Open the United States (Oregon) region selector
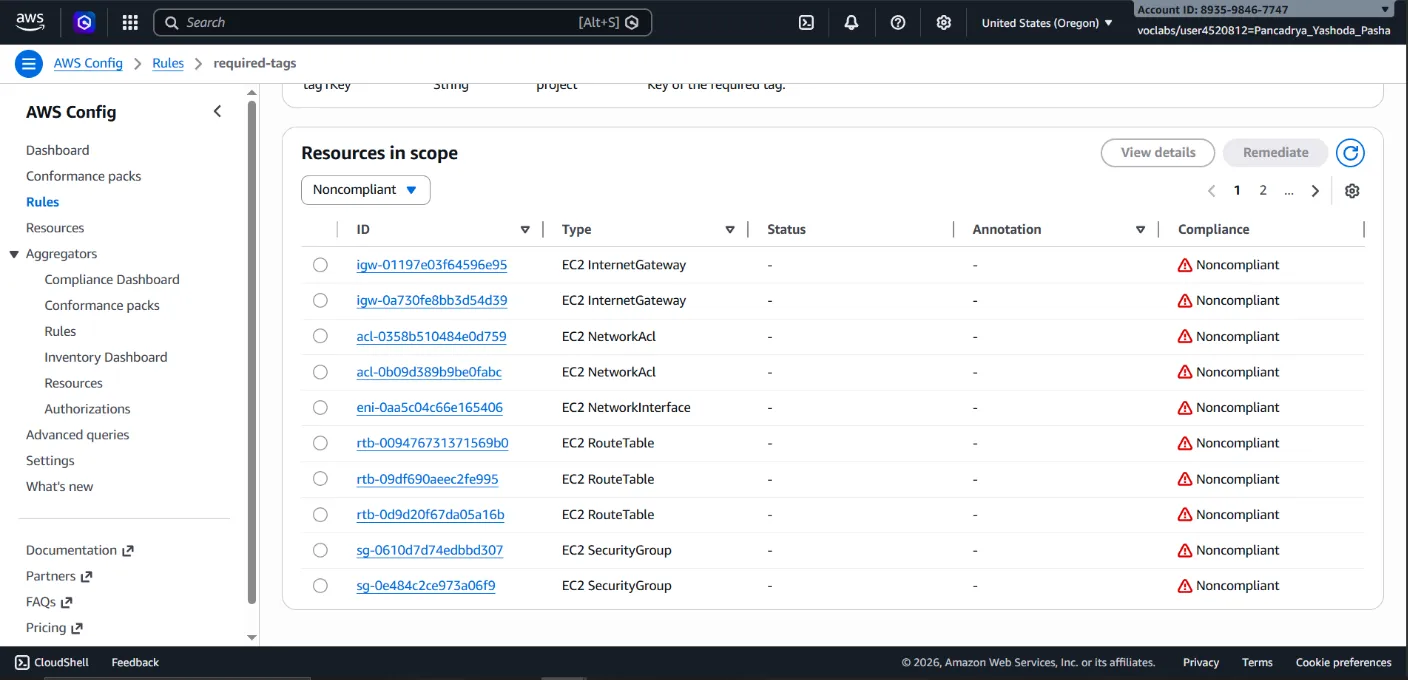The image size is (1408, 680). pyautogui.click(x=1047, y=22)
